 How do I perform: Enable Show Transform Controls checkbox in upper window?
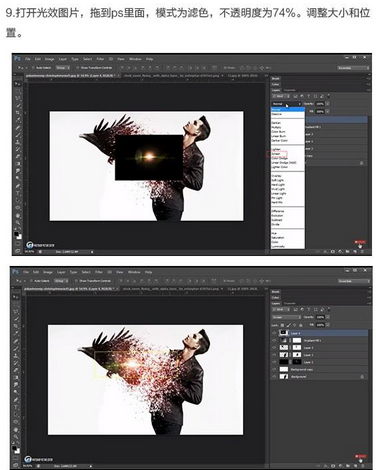coord(77,68)
